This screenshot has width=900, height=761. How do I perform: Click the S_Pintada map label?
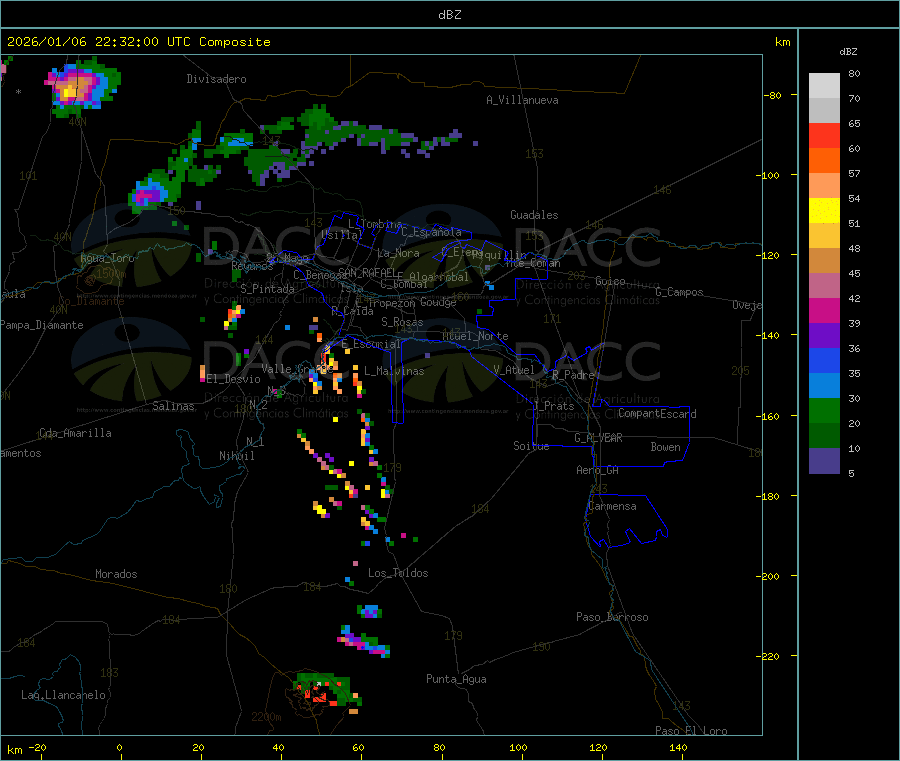(x=267, y=289)
